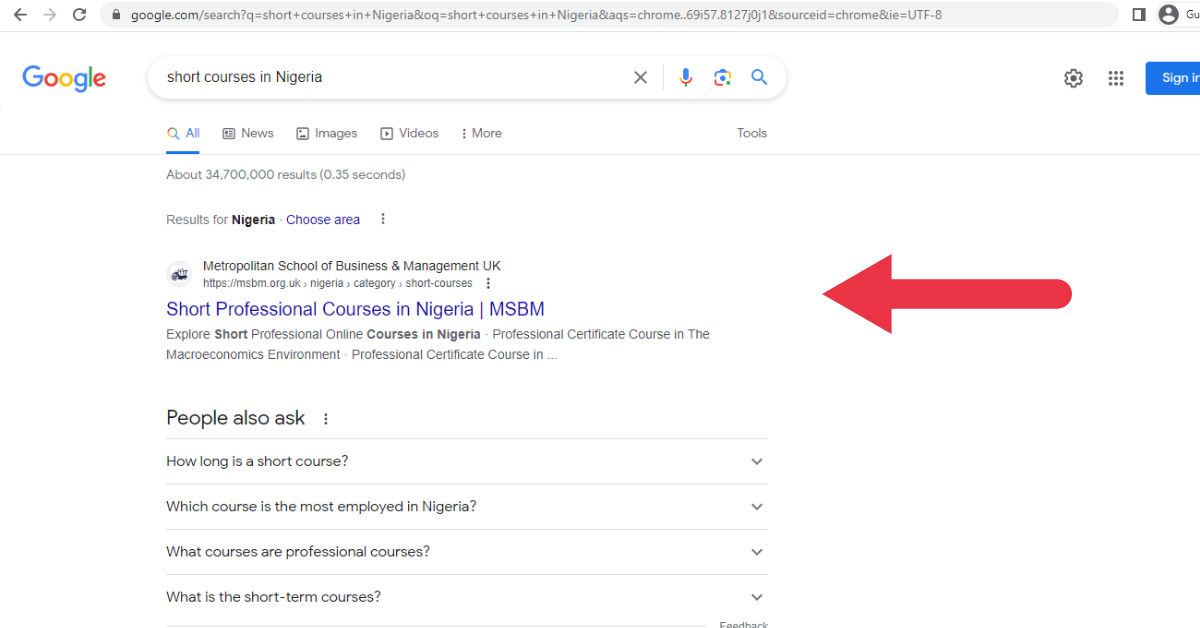The width and height of the screenshot is (1200, 628).
Task: Switch to the News tab
Action: 248,133
